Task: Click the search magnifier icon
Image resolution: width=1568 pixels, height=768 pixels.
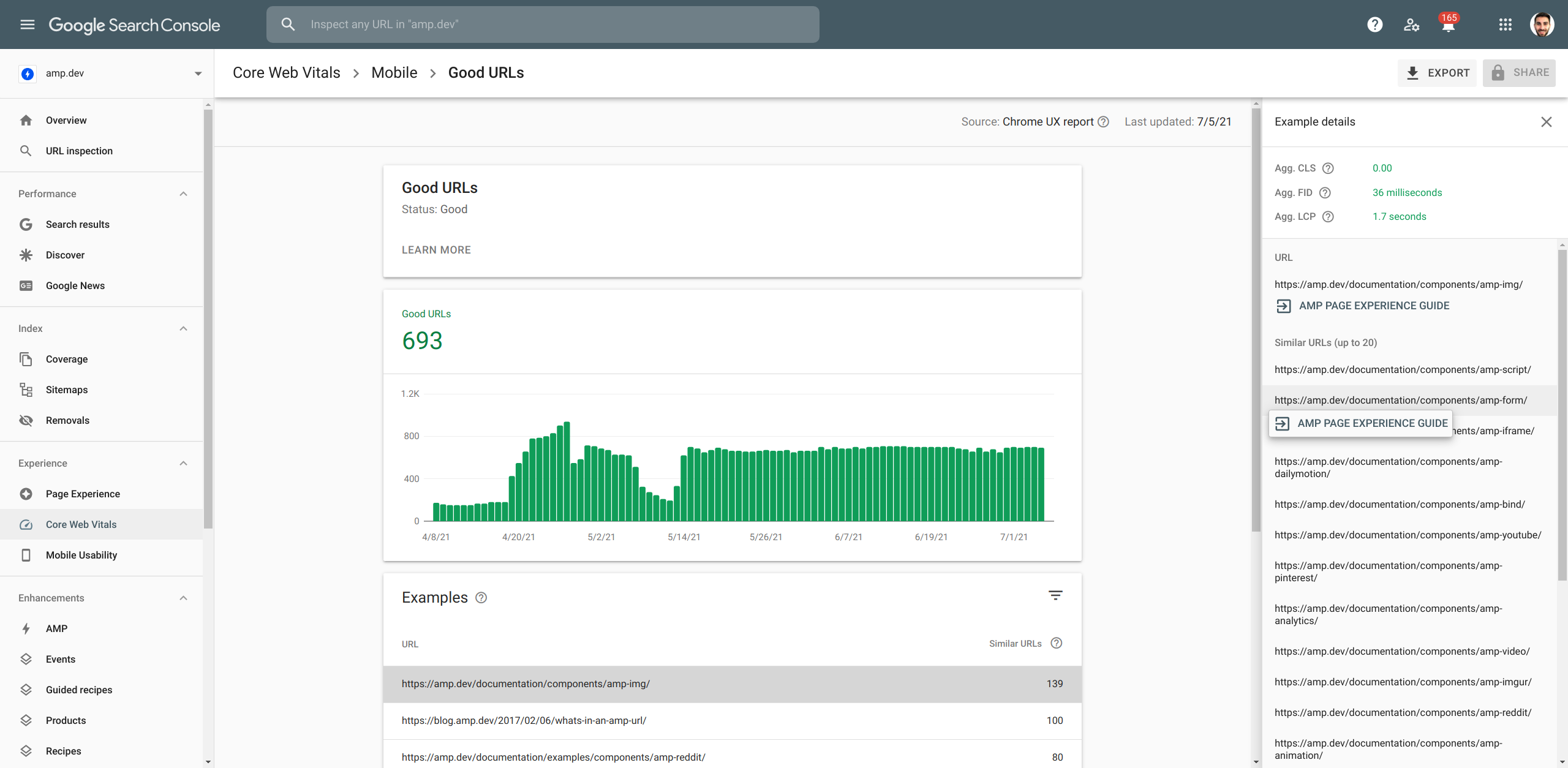Action: pyautogui.click(x=288, y=24)
